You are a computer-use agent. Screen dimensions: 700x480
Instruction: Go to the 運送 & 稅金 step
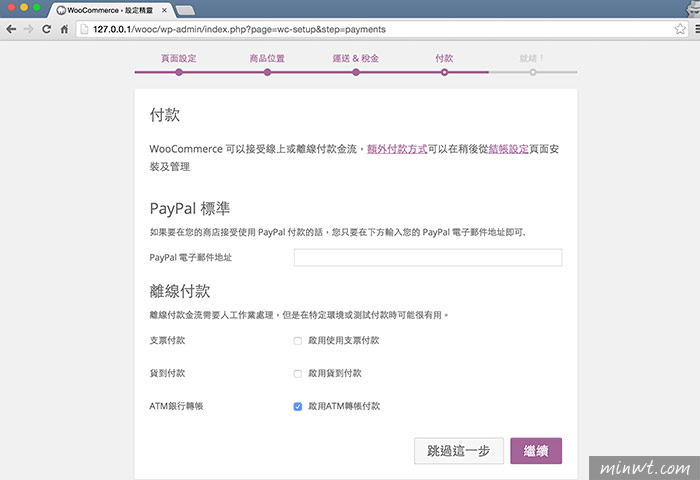click(x=355, y=58)
